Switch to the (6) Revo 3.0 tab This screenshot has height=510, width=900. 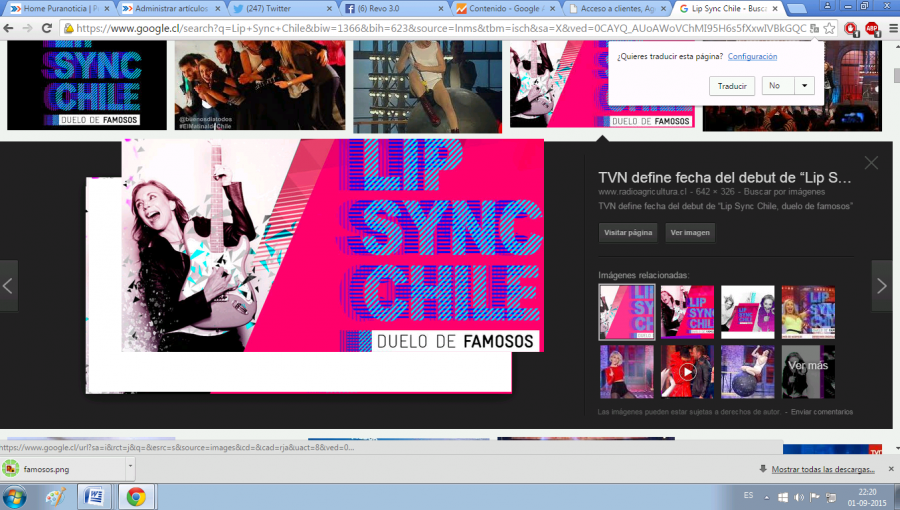[x=393, y=9]
